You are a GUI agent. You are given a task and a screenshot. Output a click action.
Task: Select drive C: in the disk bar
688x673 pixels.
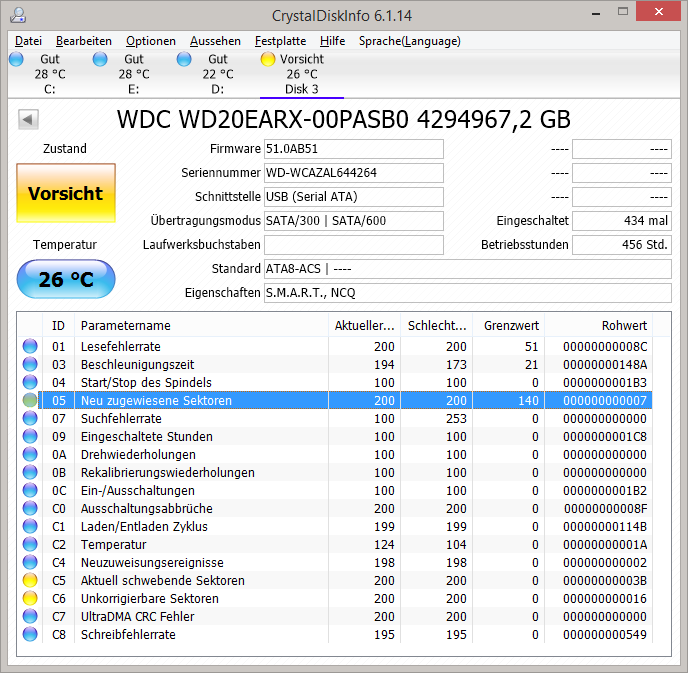click(x=49, y=74)
